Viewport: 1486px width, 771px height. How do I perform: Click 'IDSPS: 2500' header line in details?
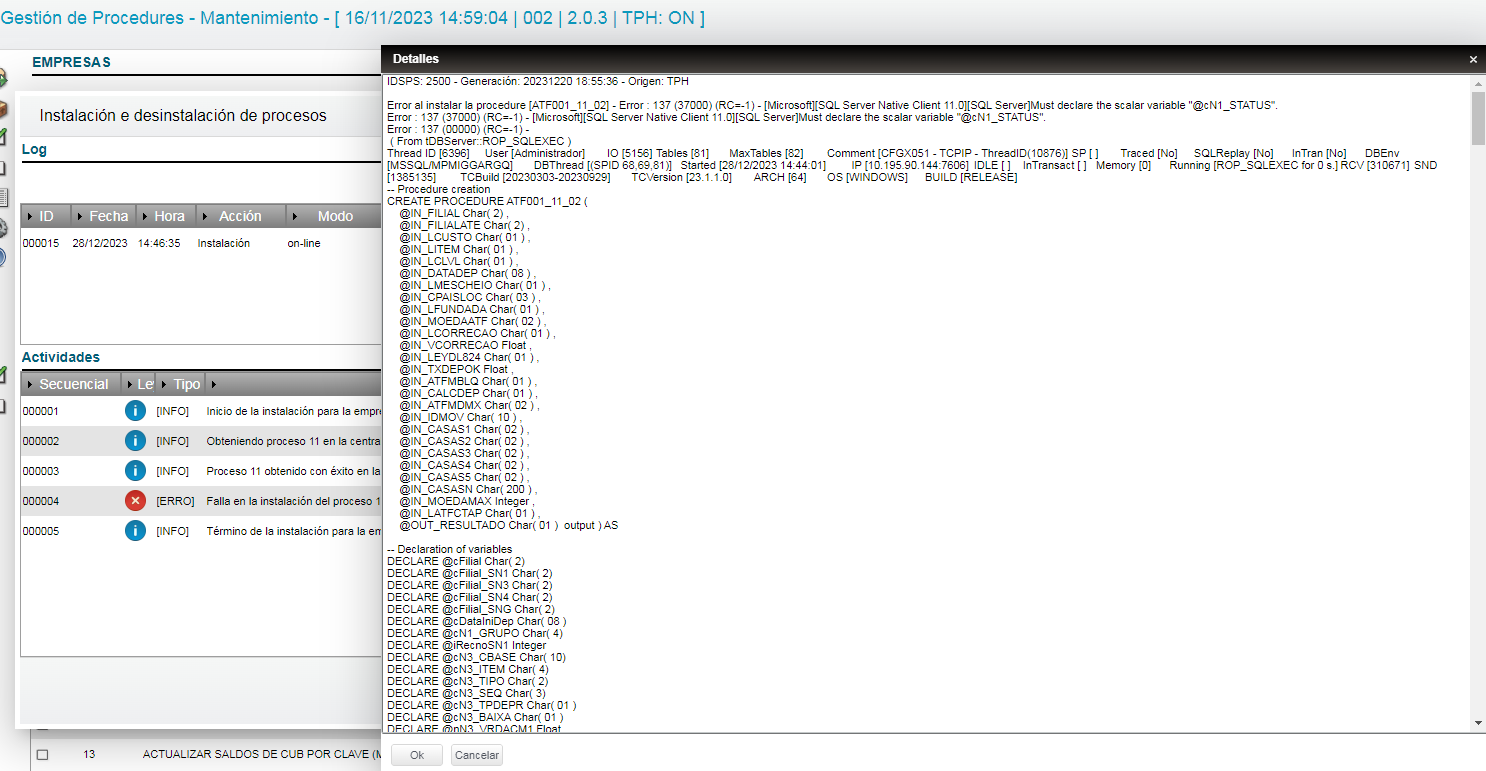pyautogui.click(x=538, y=81)
